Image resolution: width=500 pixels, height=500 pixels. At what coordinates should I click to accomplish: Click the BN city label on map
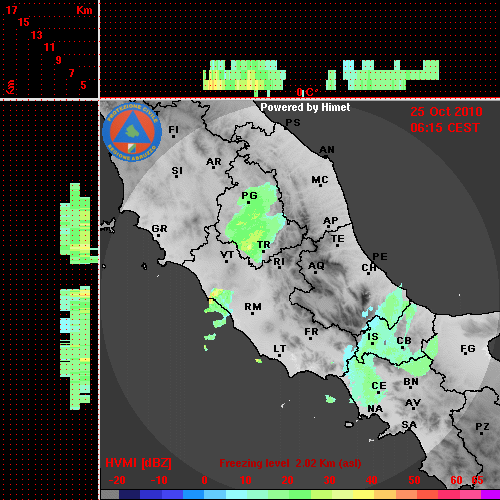pyautogui.click(x=411, y=382)
